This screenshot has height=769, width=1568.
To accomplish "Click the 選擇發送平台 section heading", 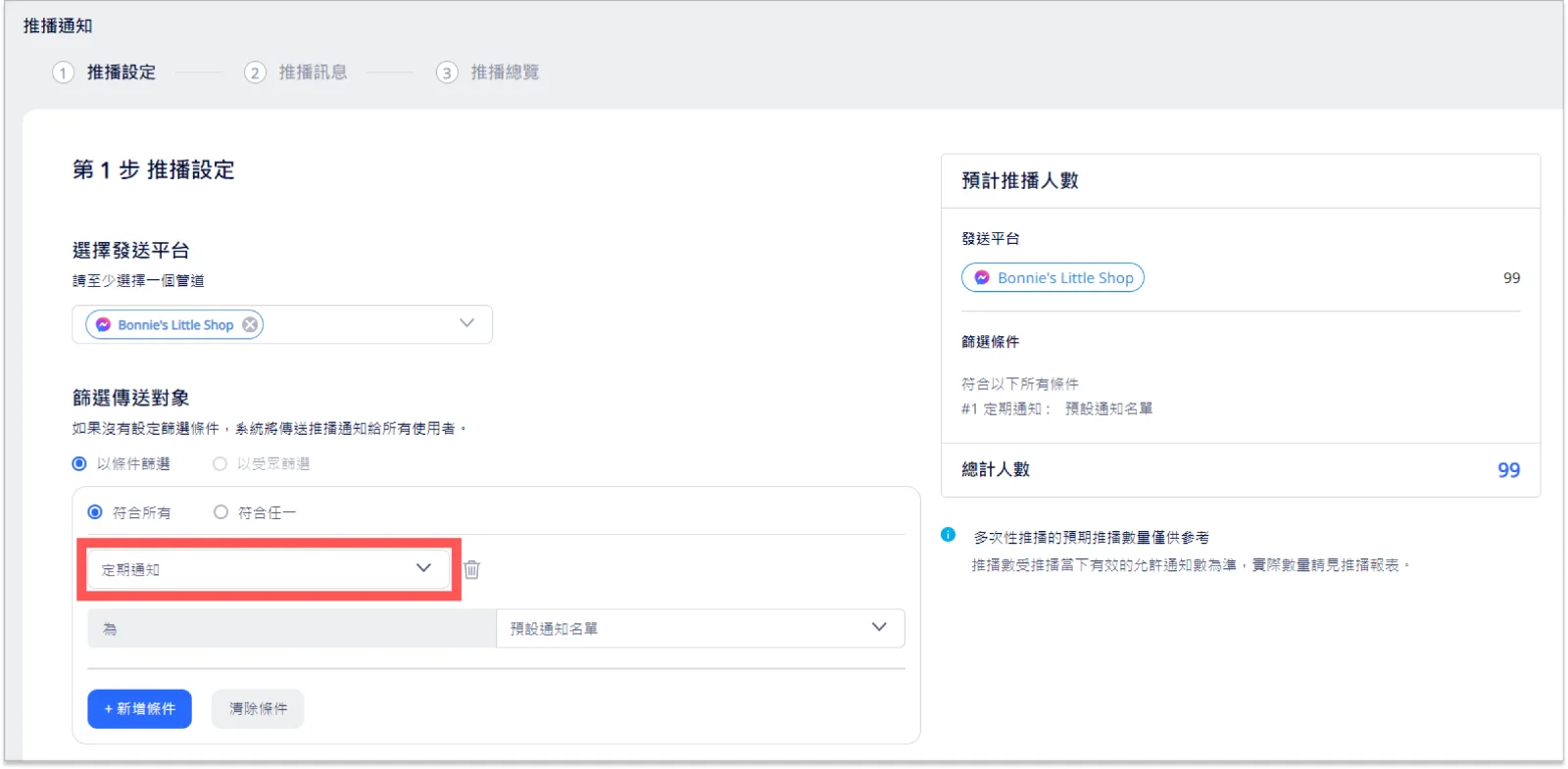I will click(x=131, y=250).
